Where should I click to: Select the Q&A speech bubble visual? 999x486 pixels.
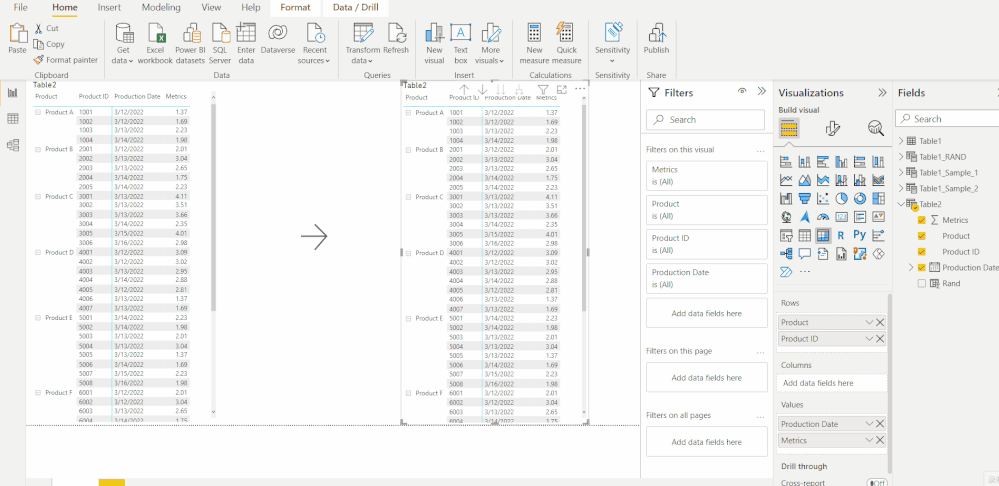805,254
